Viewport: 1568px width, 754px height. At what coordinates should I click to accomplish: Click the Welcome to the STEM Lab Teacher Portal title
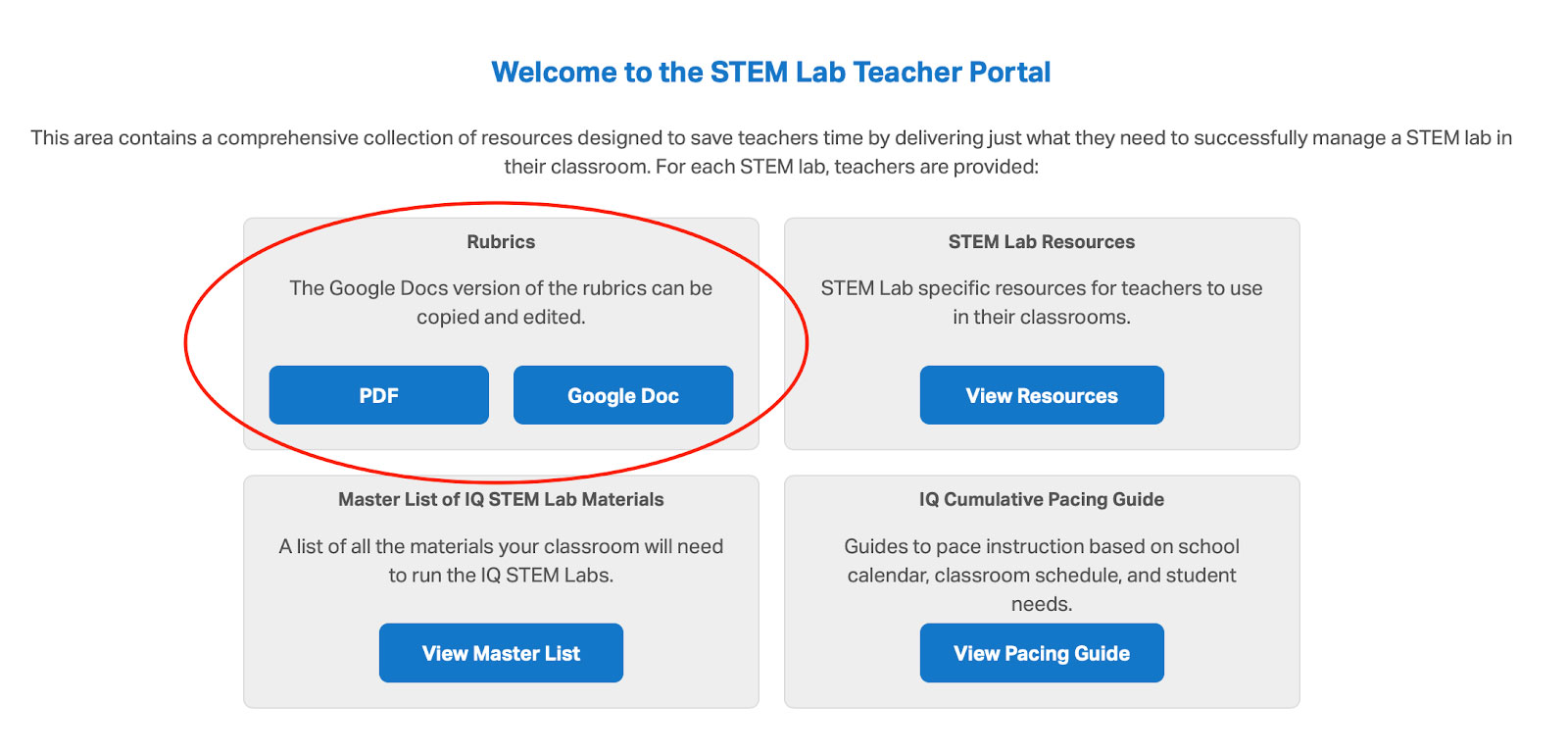772,72
